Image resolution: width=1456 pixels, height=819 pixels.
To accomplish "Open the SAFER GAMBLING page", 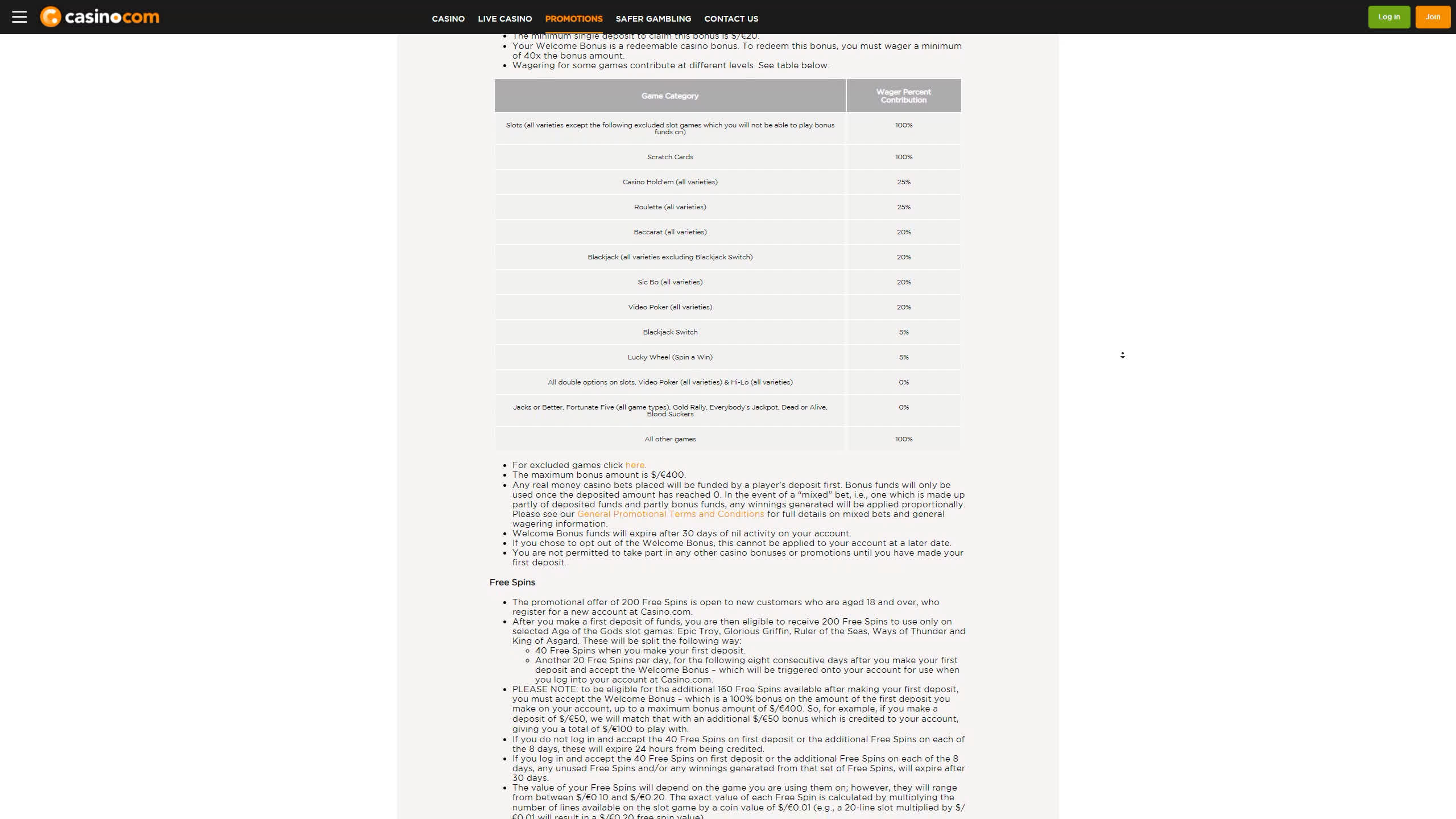I will coord(653,19).
